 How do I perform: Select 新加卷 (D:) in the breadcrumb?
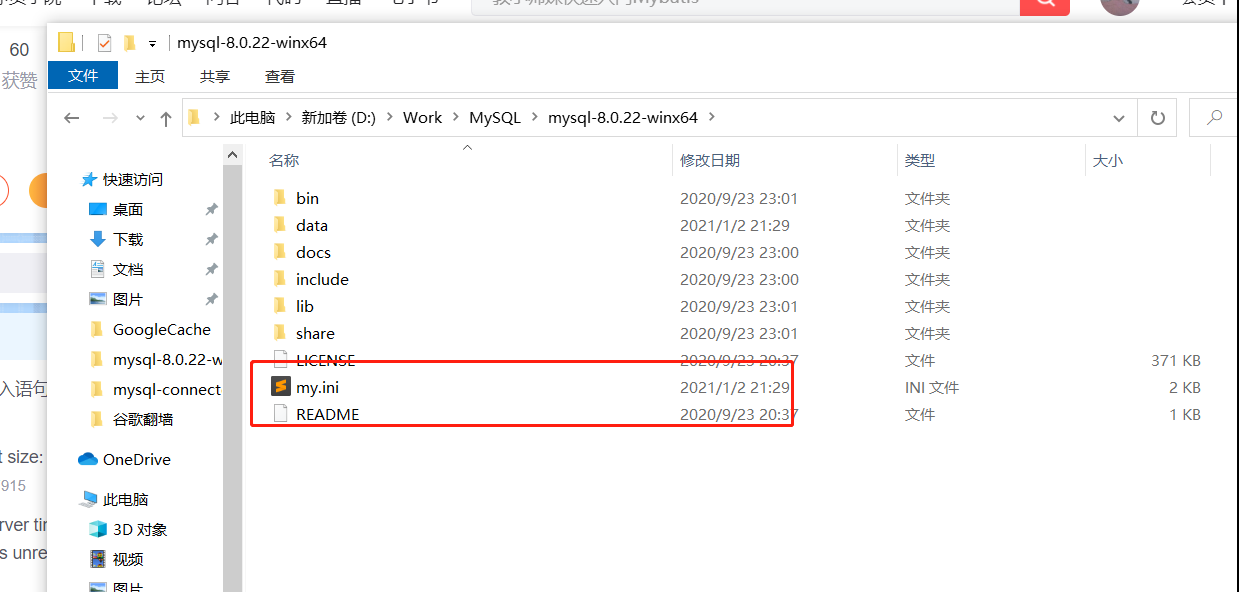(338, 118)
